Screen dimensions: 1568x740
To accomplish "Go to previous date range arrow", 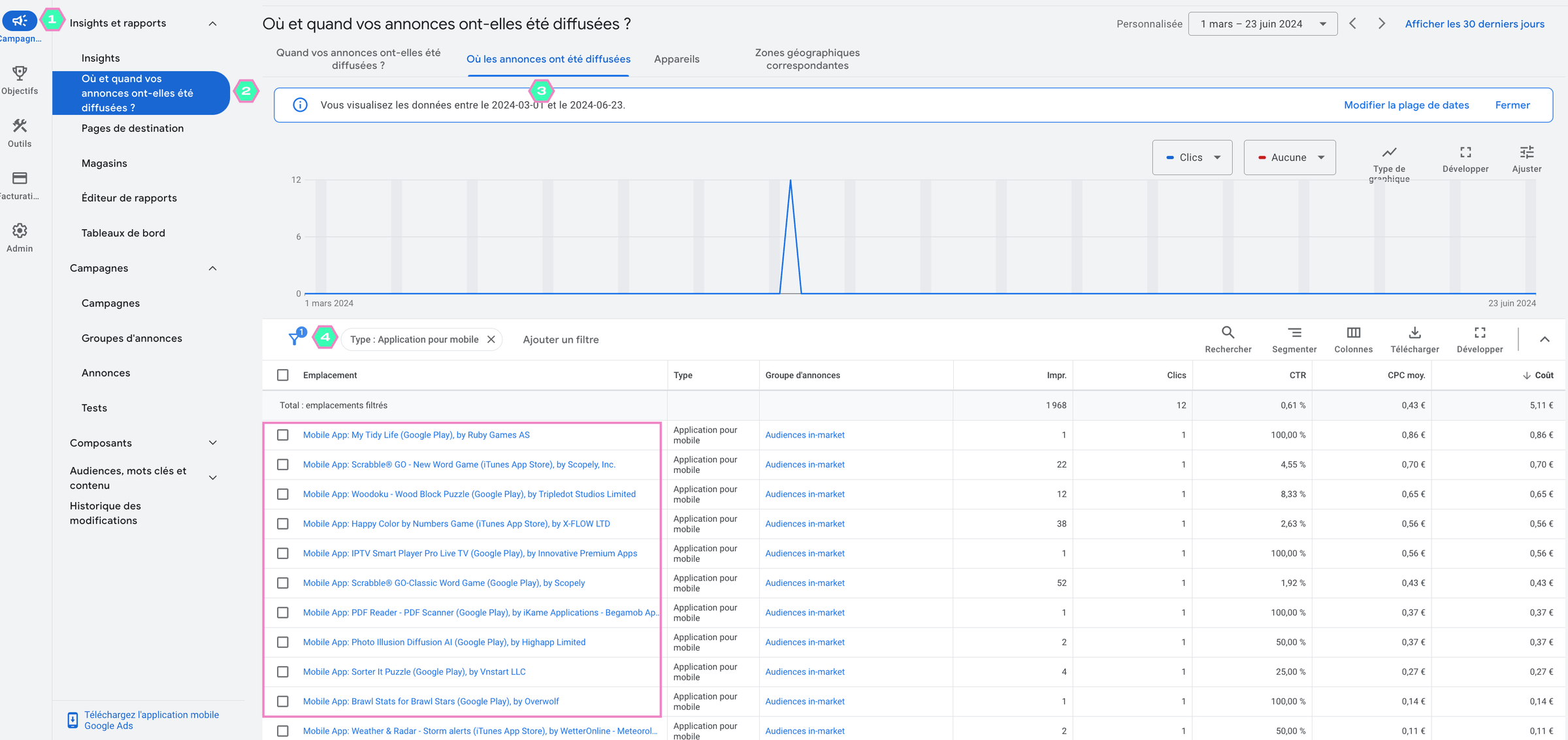I will (1353, 24).
